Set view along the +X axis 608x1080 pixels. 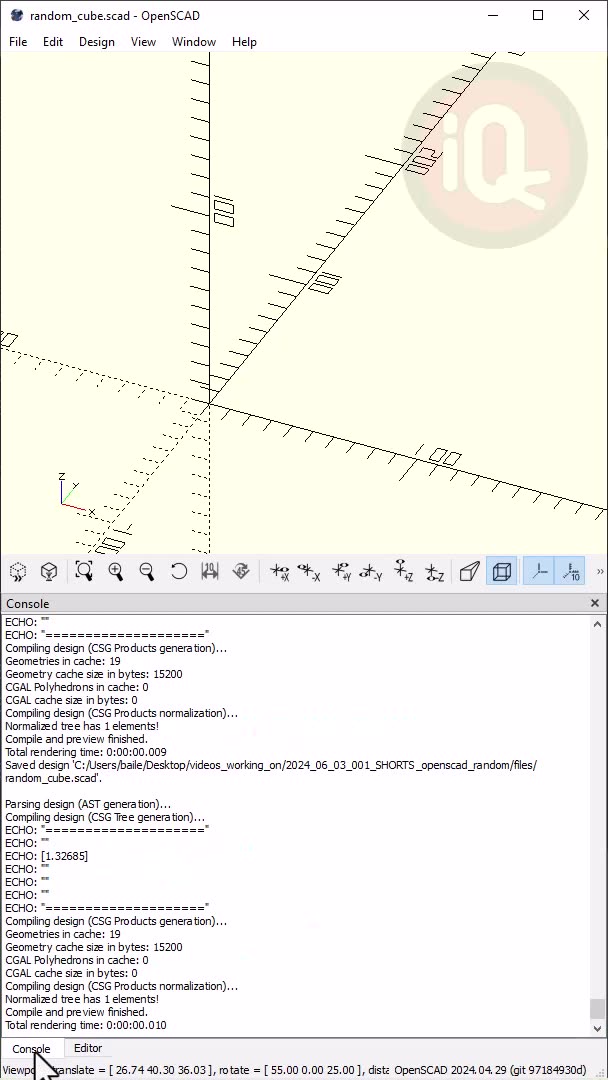(280, 572)
